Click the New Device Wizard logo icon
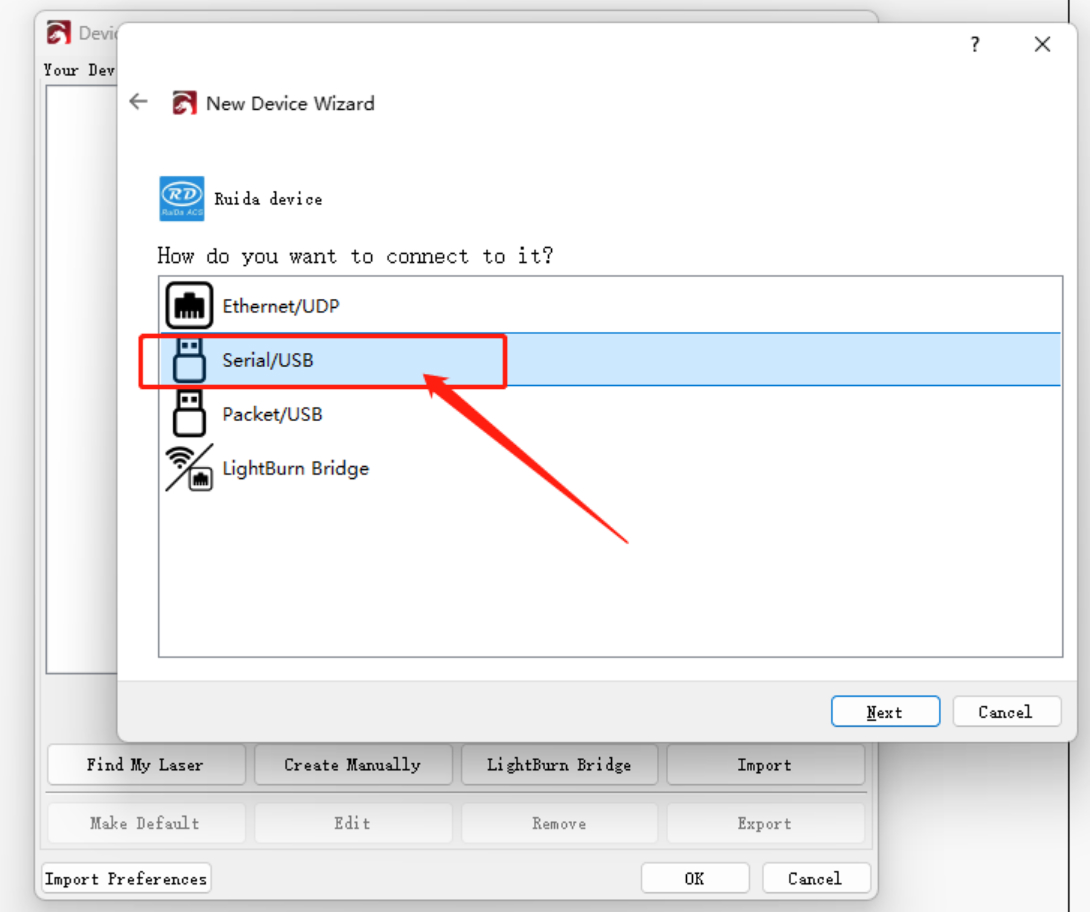Viewport: 1090px width, 912px height. [x=184, y=103]
